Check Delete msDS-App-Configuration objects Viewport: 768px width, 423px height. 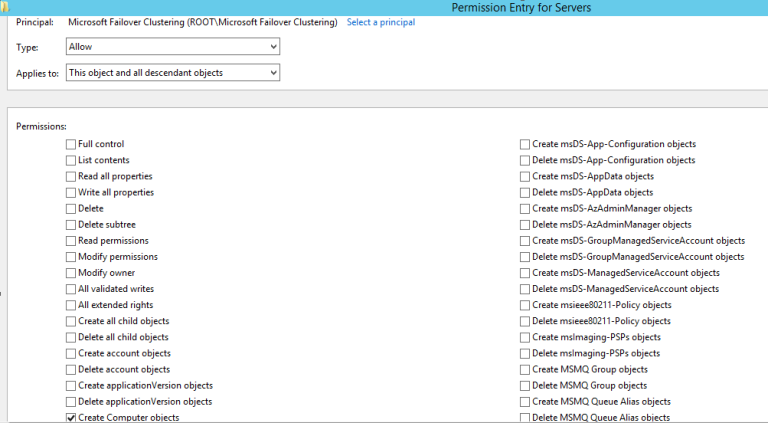click(525, 160)
